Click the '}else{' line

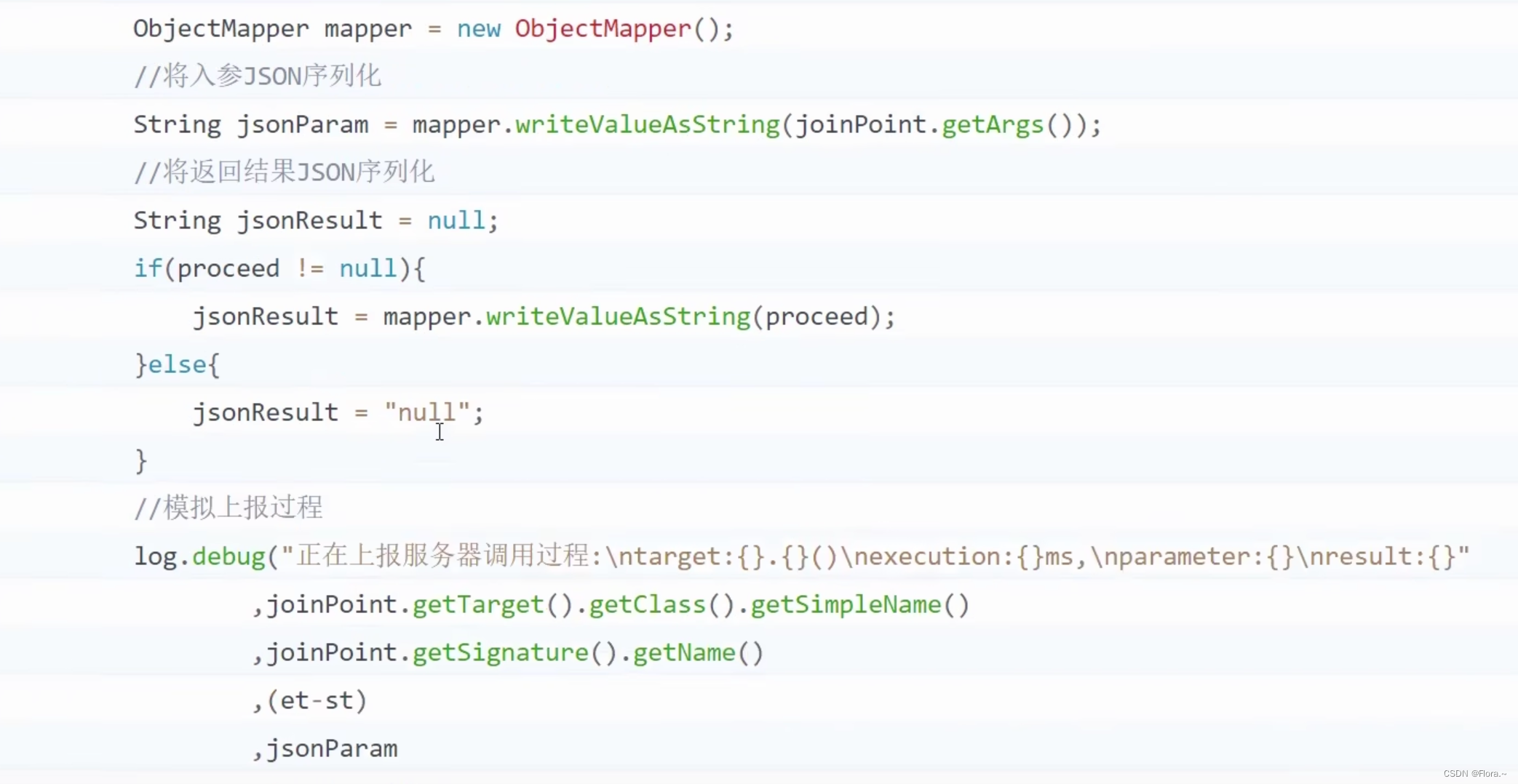coord(177,364)
